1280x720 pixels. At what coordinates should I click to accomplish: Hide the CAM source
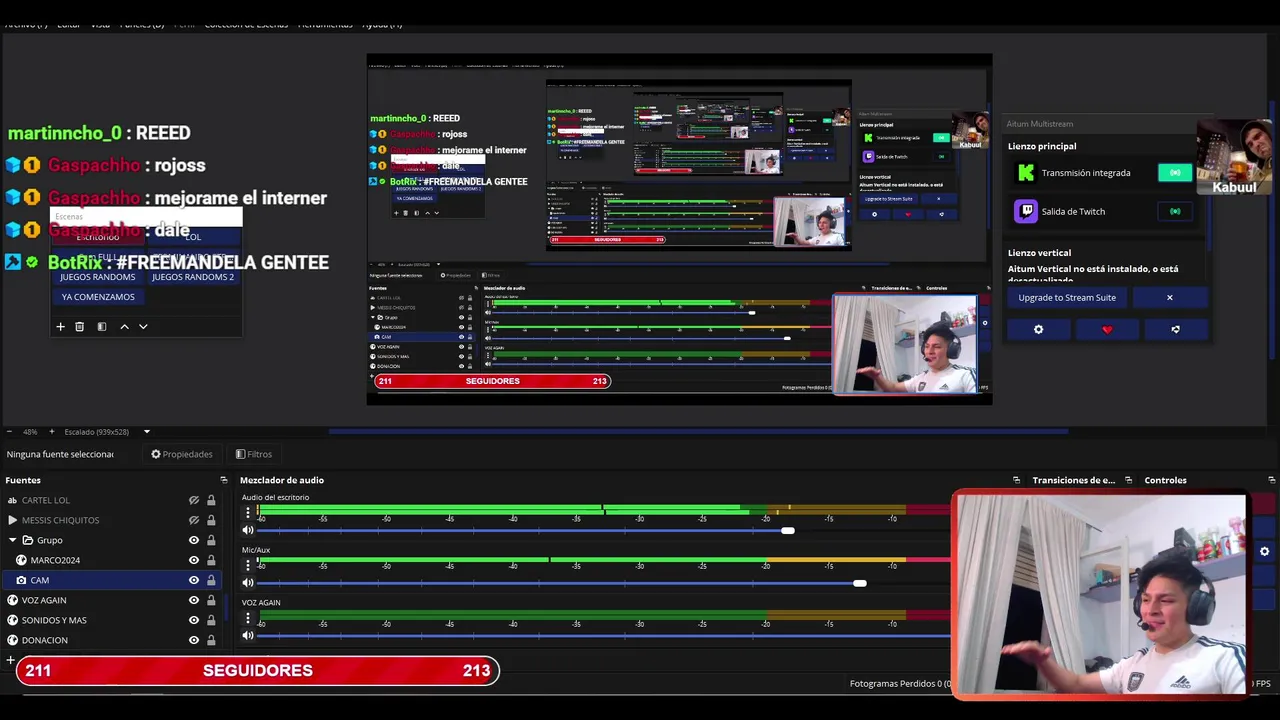[x=194, y=580]
